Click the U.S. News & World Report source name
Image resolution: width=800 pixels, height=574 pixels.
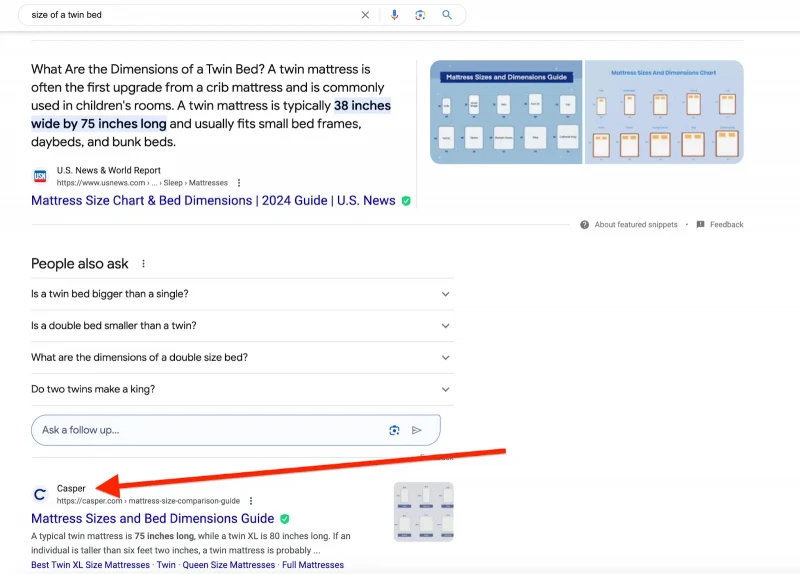pos(109,170)
